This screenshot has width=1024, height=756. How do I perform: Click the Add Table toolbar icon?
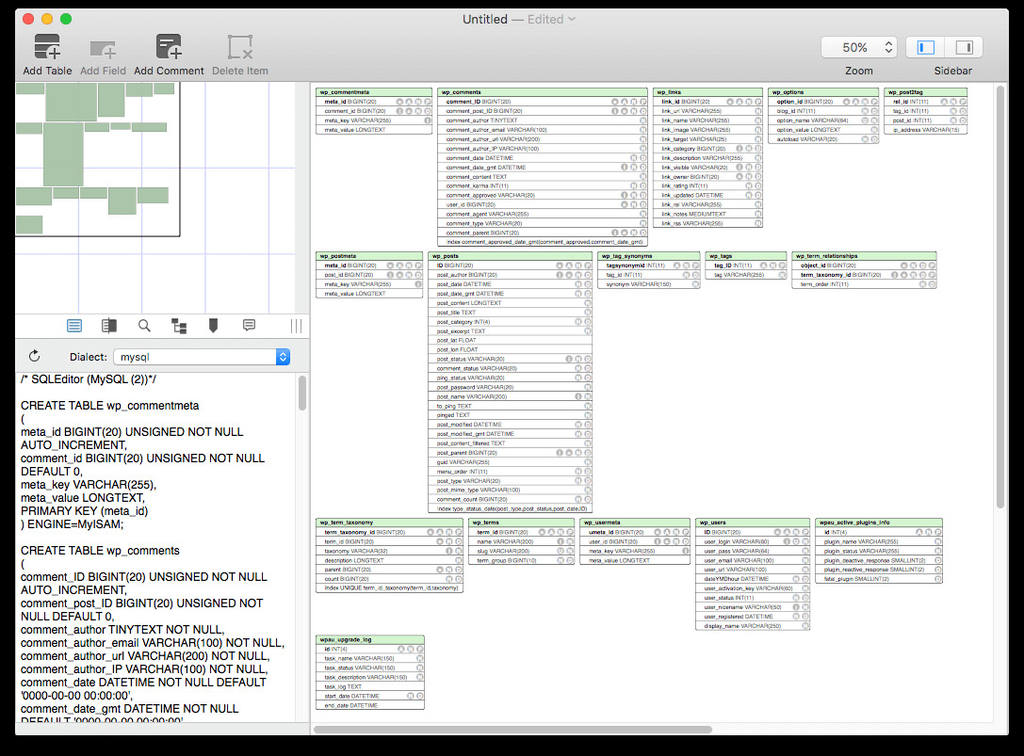click(47, 47)
